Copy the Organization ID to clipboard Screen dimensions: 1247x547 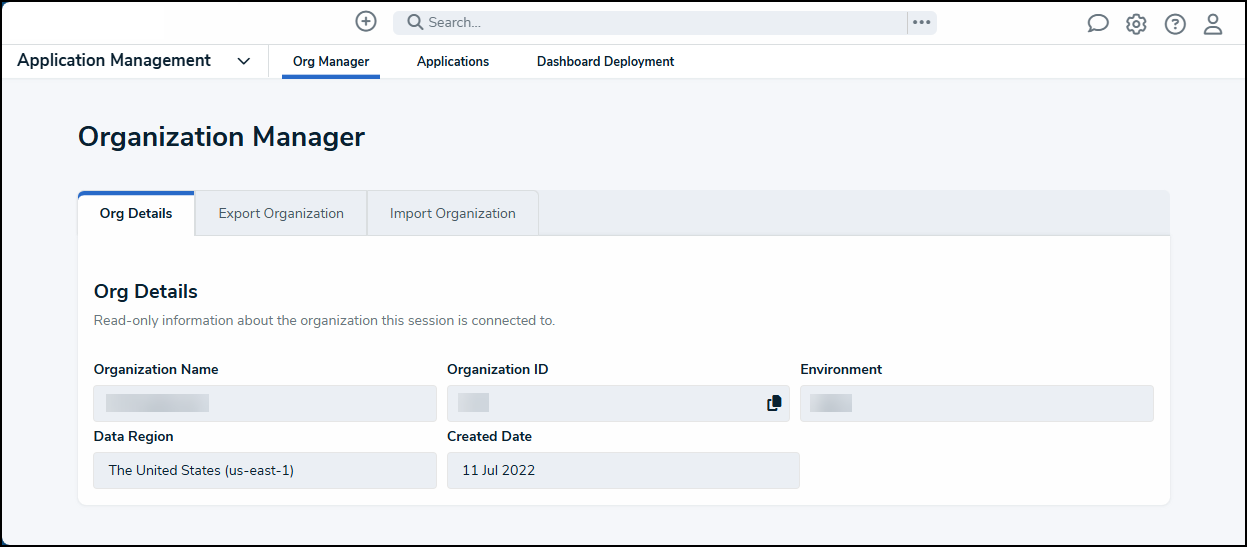(x=774, y=403)
